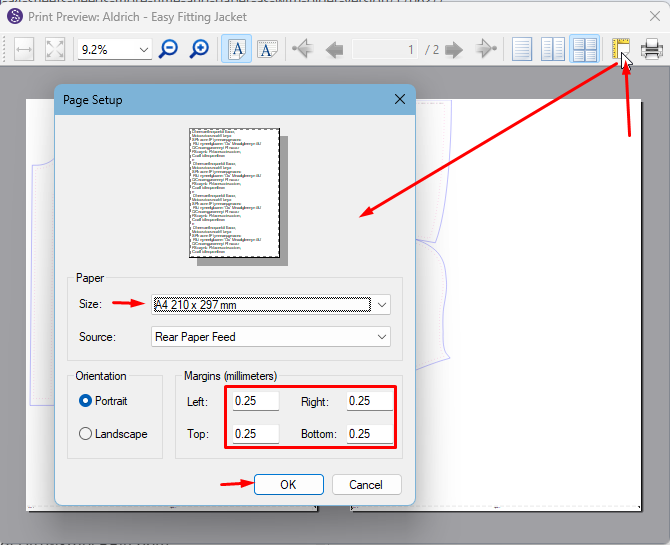
Task: Go to the next page arrow
Action: pos(454,49)
